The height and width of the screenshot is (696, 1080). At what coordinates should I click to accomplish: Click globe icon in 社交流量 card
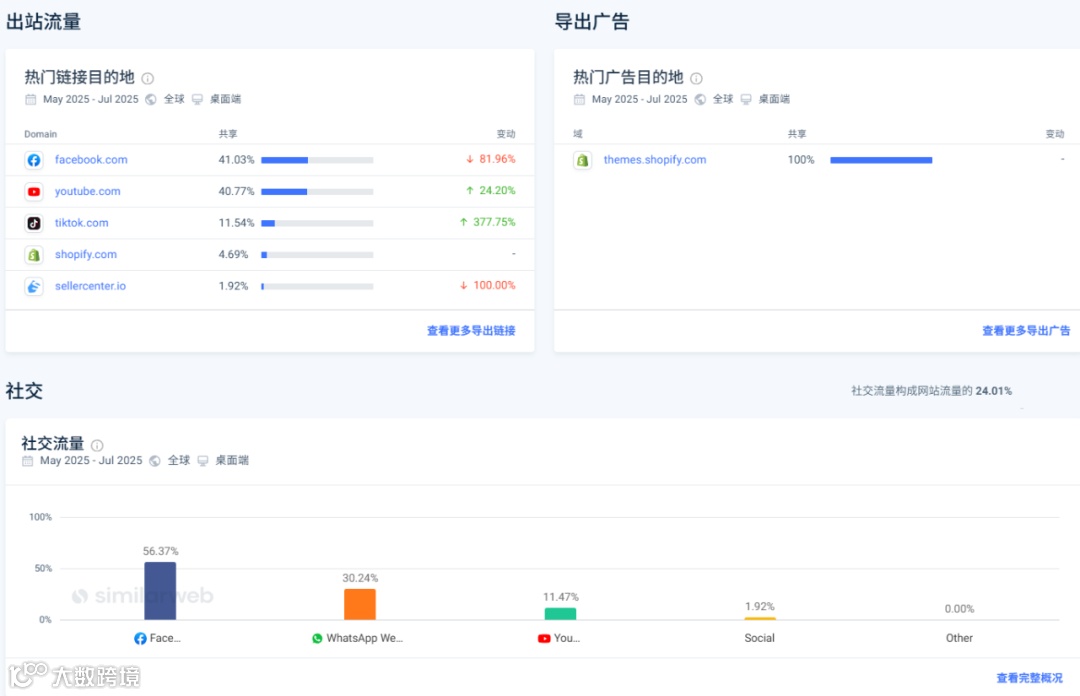pyautogui.click(x=155, y=460)
